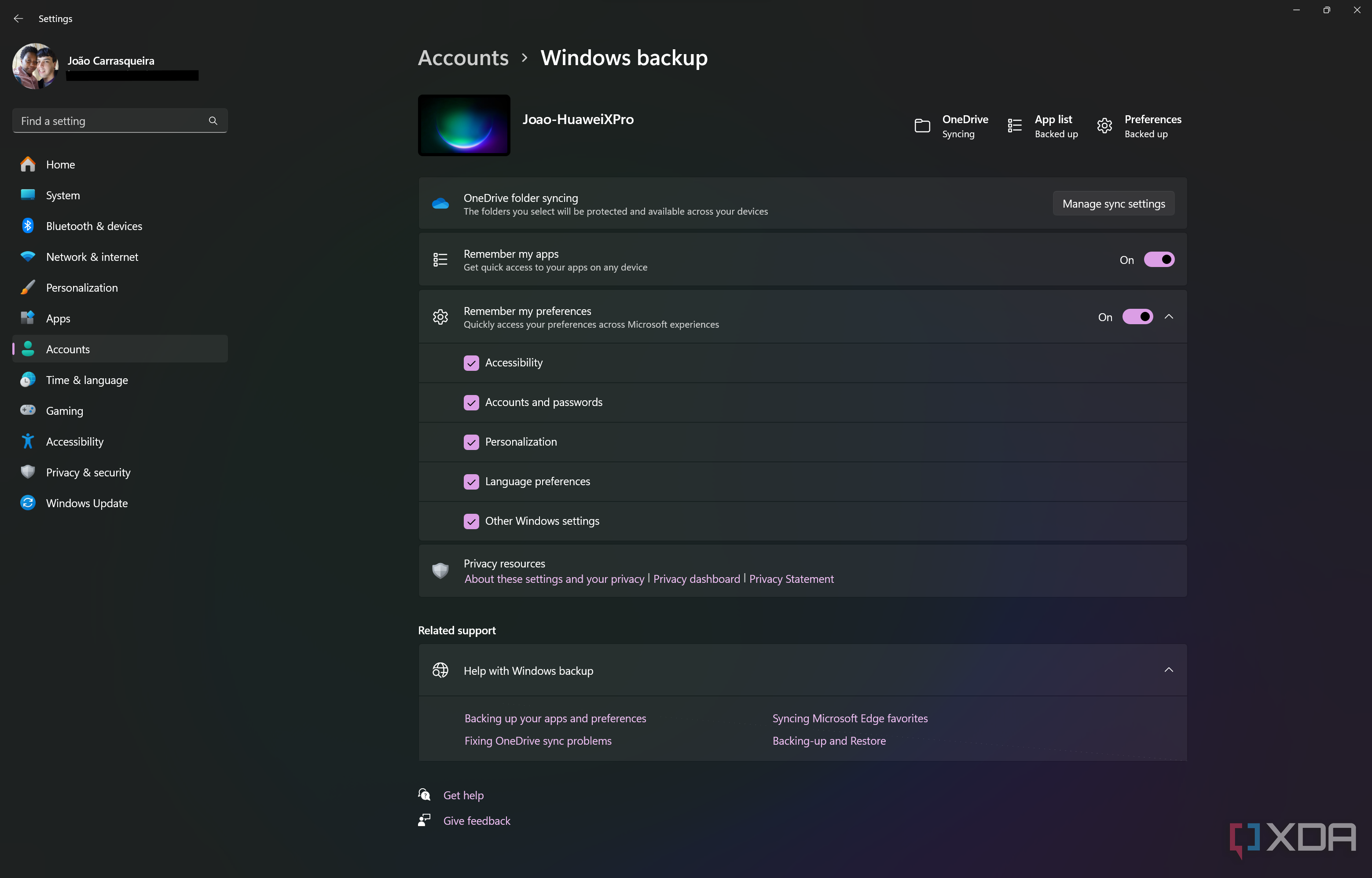
Task: Uncheck Other Windows settings checkbox
Action: click(x=471, y=521)
